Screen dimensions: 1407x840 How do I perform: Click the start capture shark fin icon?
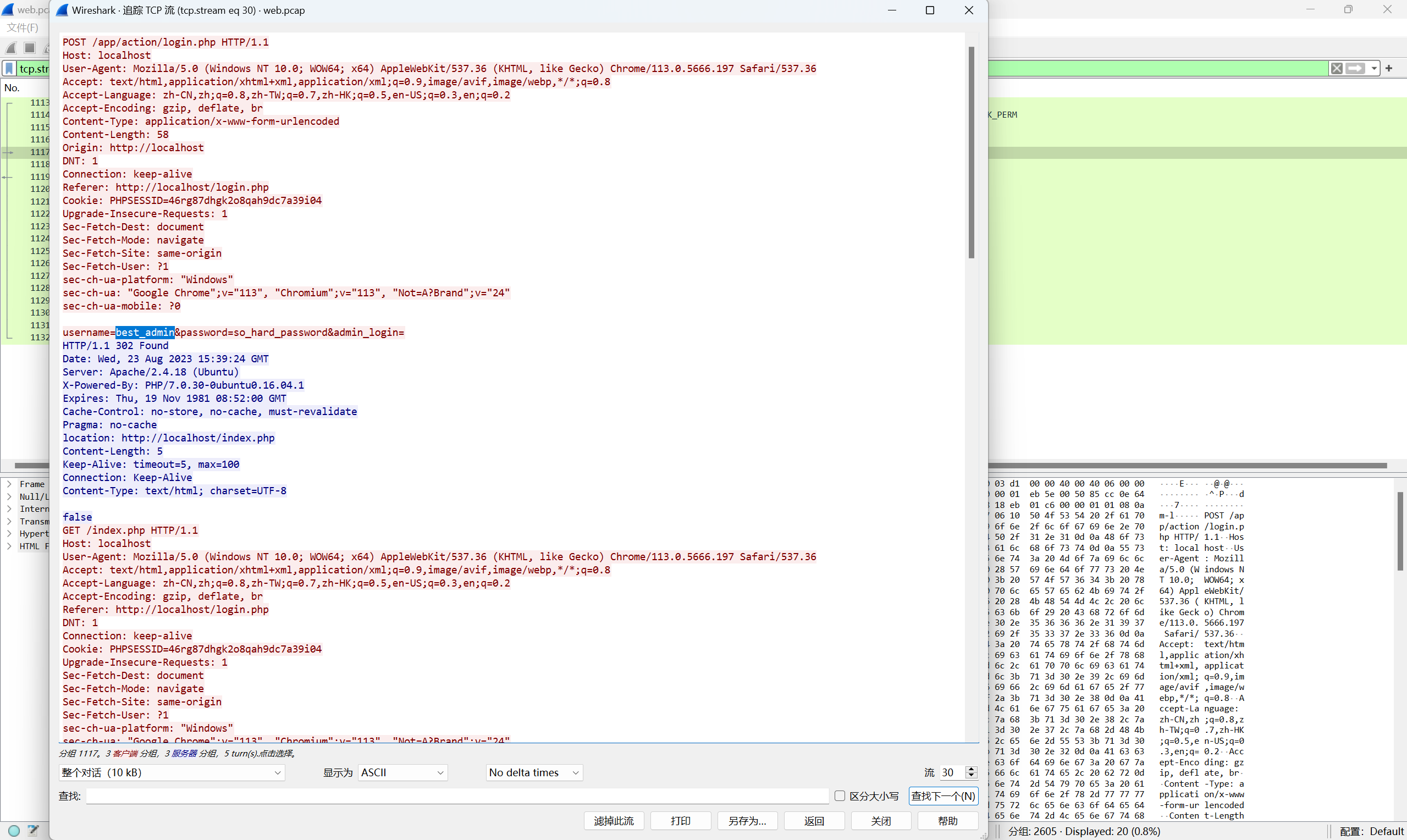point(11,48)
